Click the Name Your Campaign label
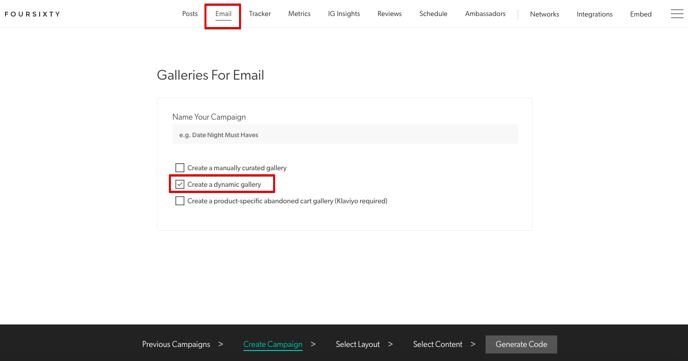 (209, 117)
